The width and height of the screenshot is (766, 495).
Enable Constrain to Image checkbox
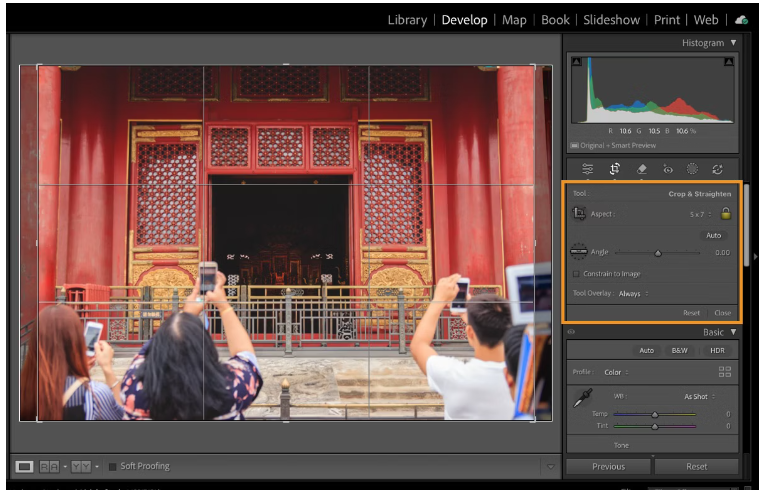[x=576, y=274]
